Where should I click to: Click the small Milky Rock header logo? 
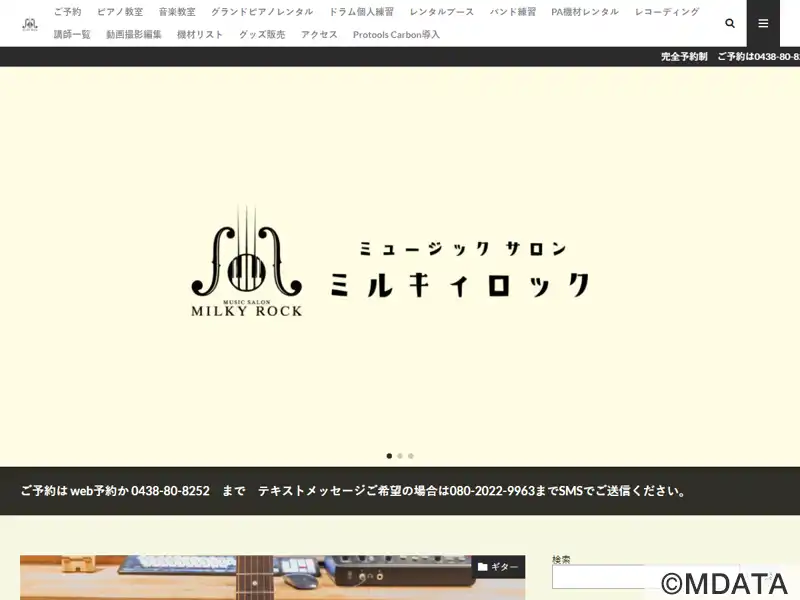coord(30,24)
